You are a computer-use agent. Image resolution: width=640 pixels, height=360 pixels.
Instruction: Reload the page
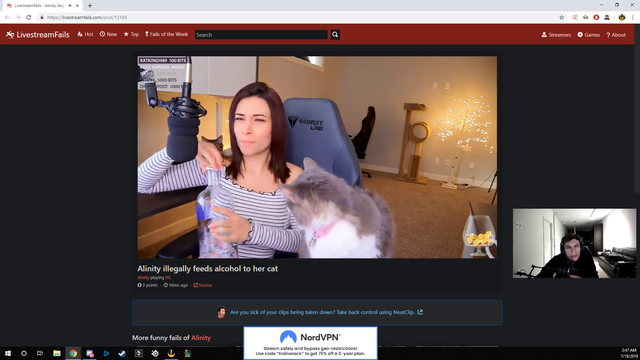(29, 17)
